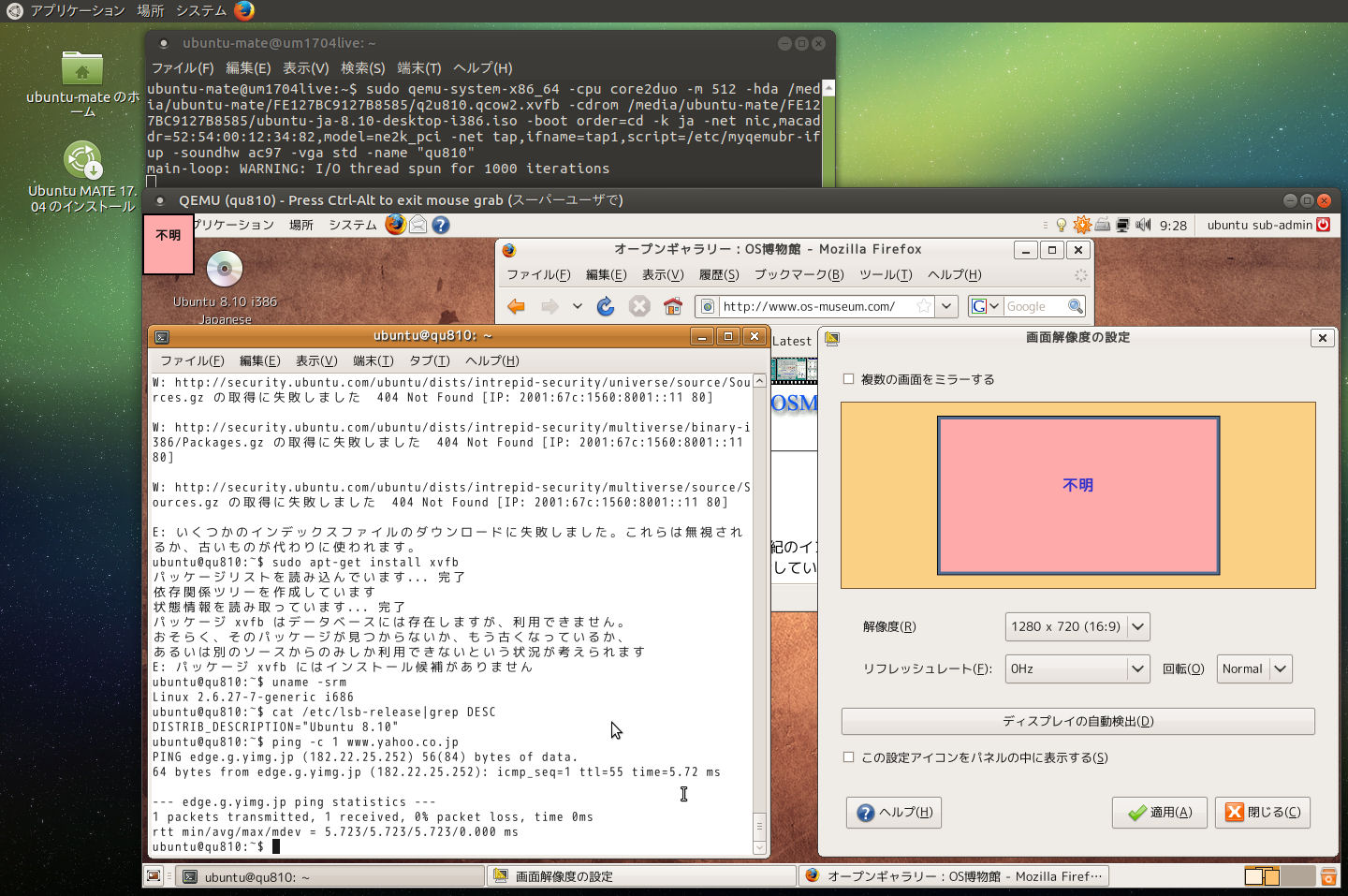This screenshot has height=896, width=1348.
Task: Click the guest terminal scrollbar down arrow
Action: (759, 848)
